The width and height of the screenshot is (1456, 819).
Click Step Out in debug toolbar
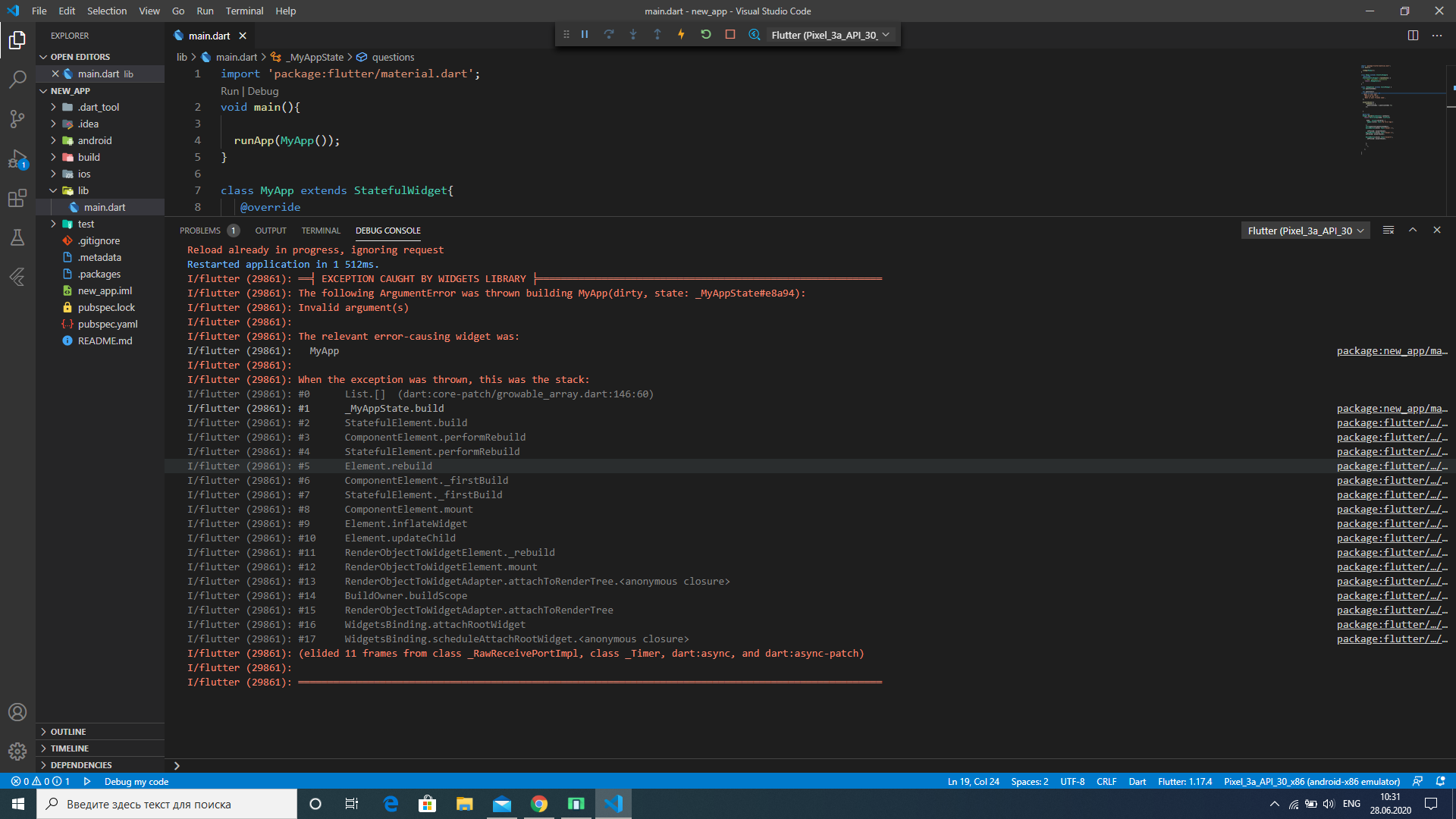657,35
